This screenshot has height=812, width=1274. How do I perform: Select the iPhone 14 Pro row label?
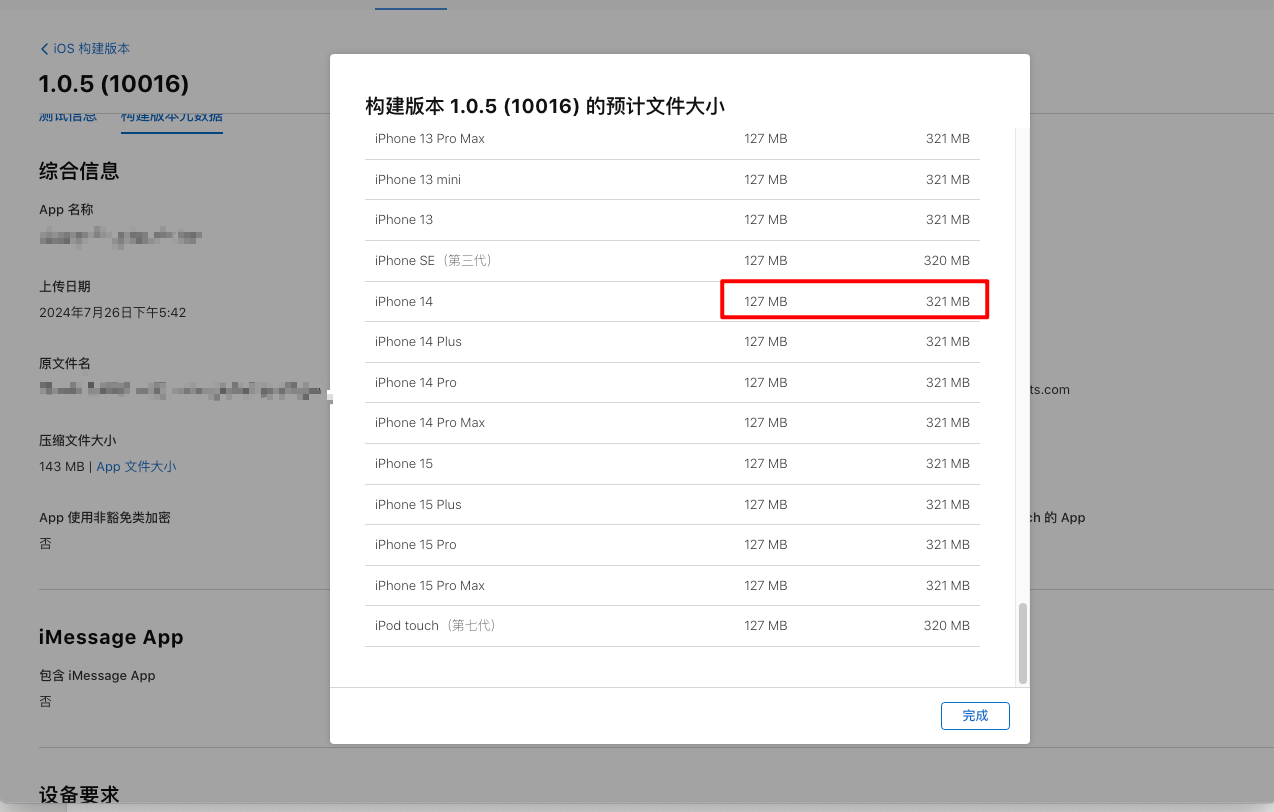416,383
